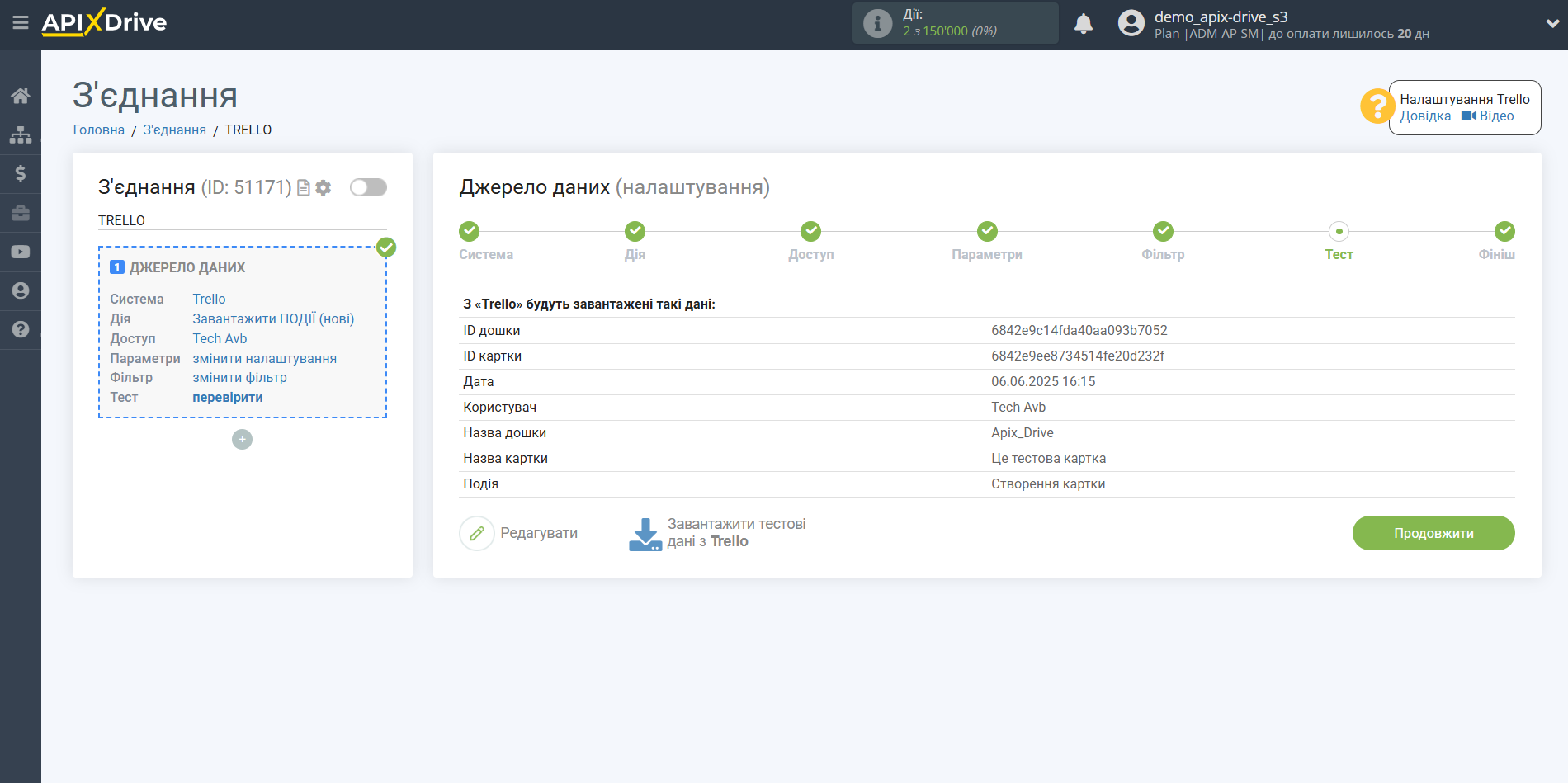Select the Це тестова картка value
Viewport: 1568px width, 783px height.
(1048, 458)
